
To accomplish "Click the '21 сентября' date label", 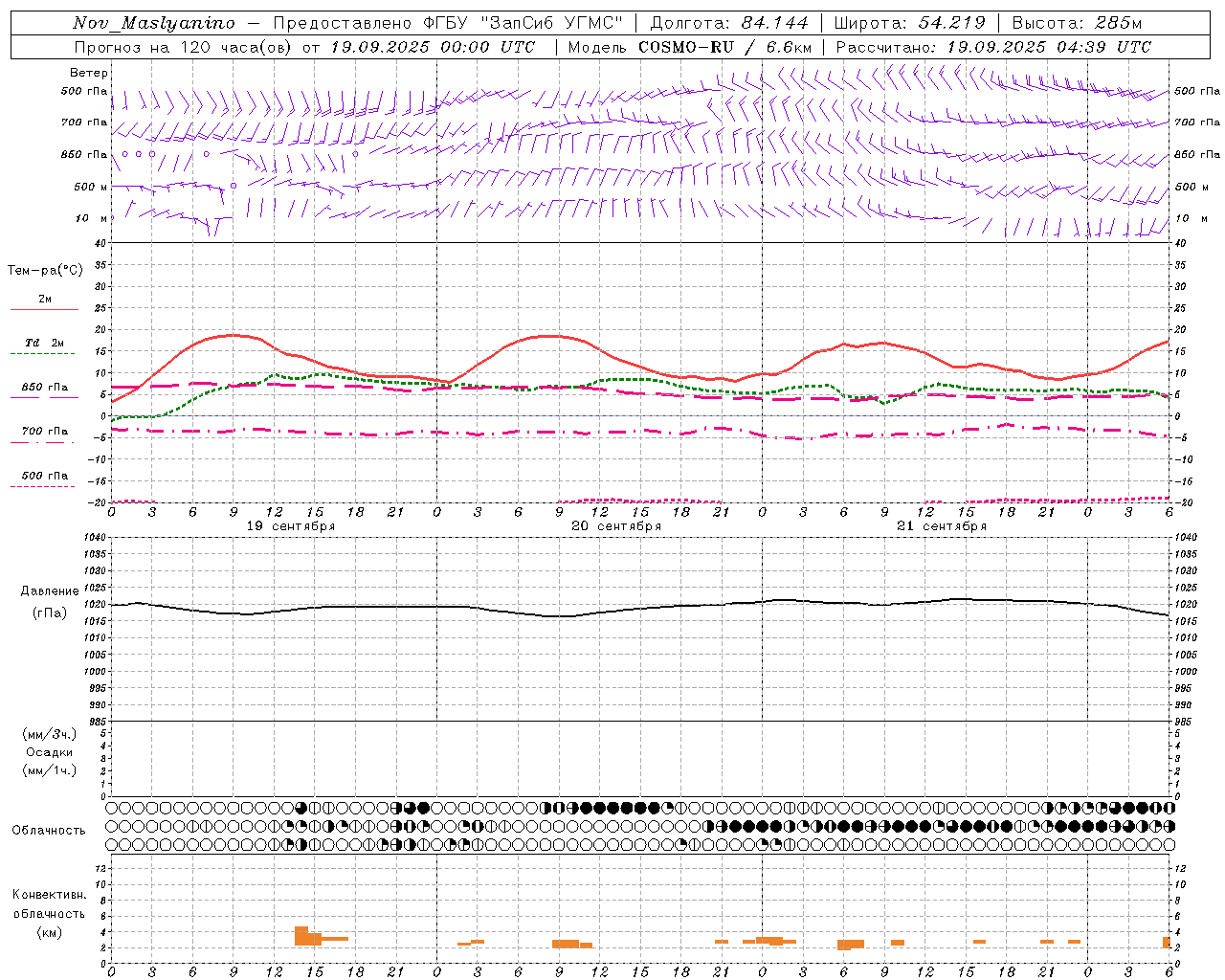I will click(x=942, y=526).
